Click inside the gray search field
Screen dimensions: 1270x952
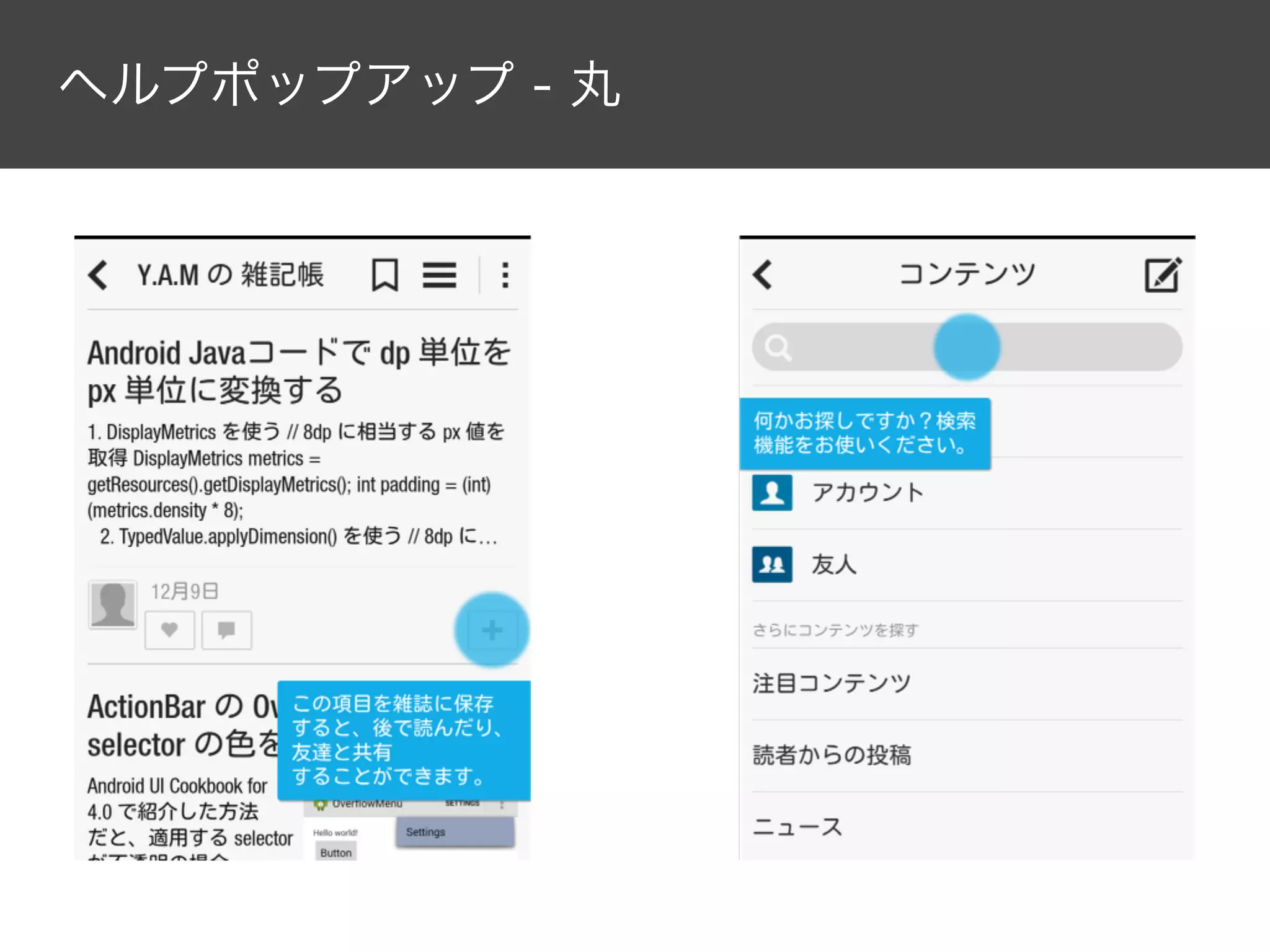(1085, 347)
